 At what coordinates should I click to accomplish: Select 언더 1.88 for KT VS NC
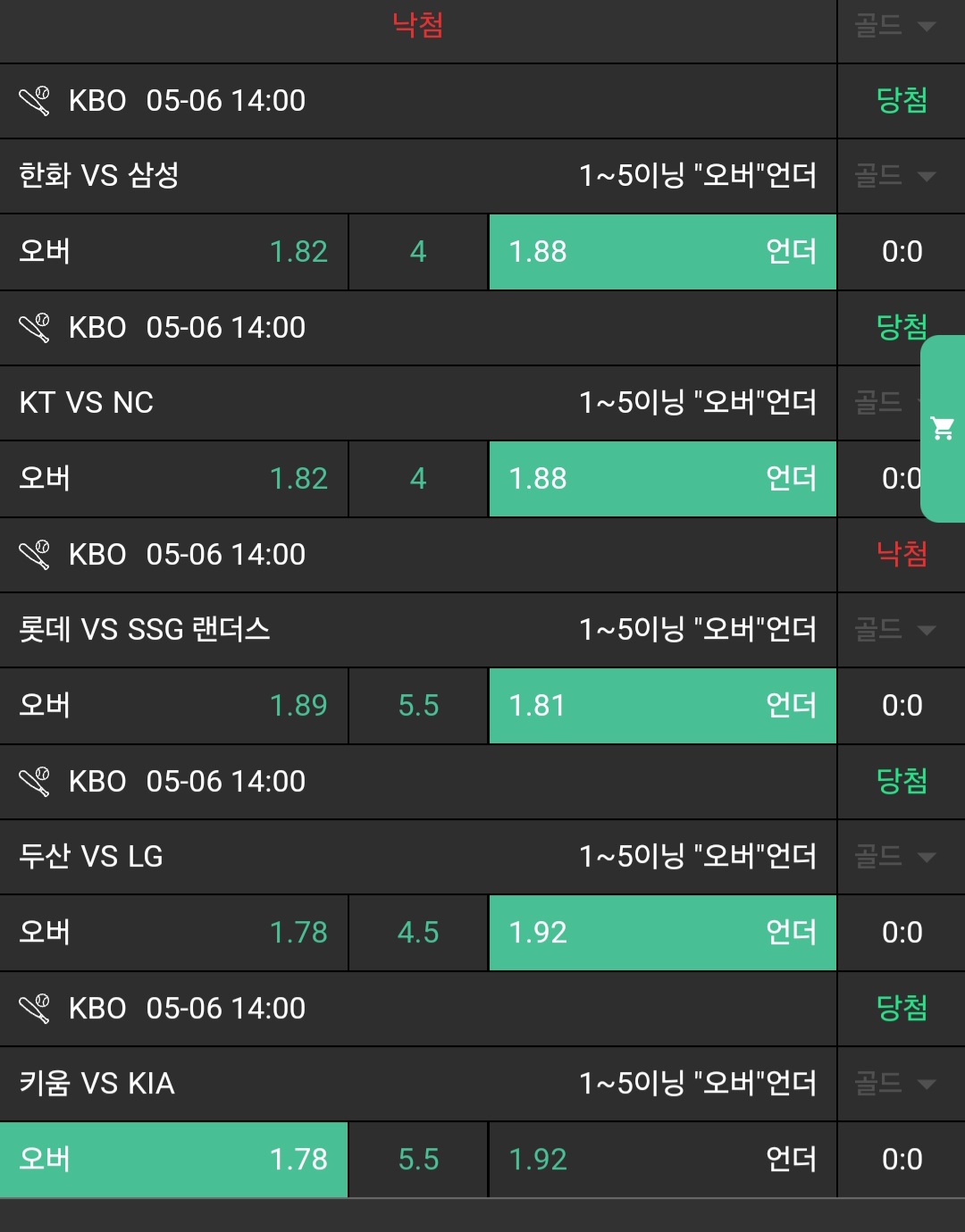(x=662, y=479)
